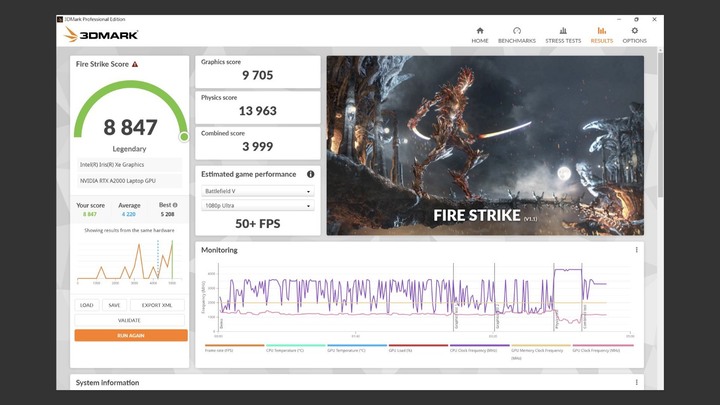Screen dimensions: 720x405
Task: Click the 50+ FPS estimate
Action: tap(258, 224)
